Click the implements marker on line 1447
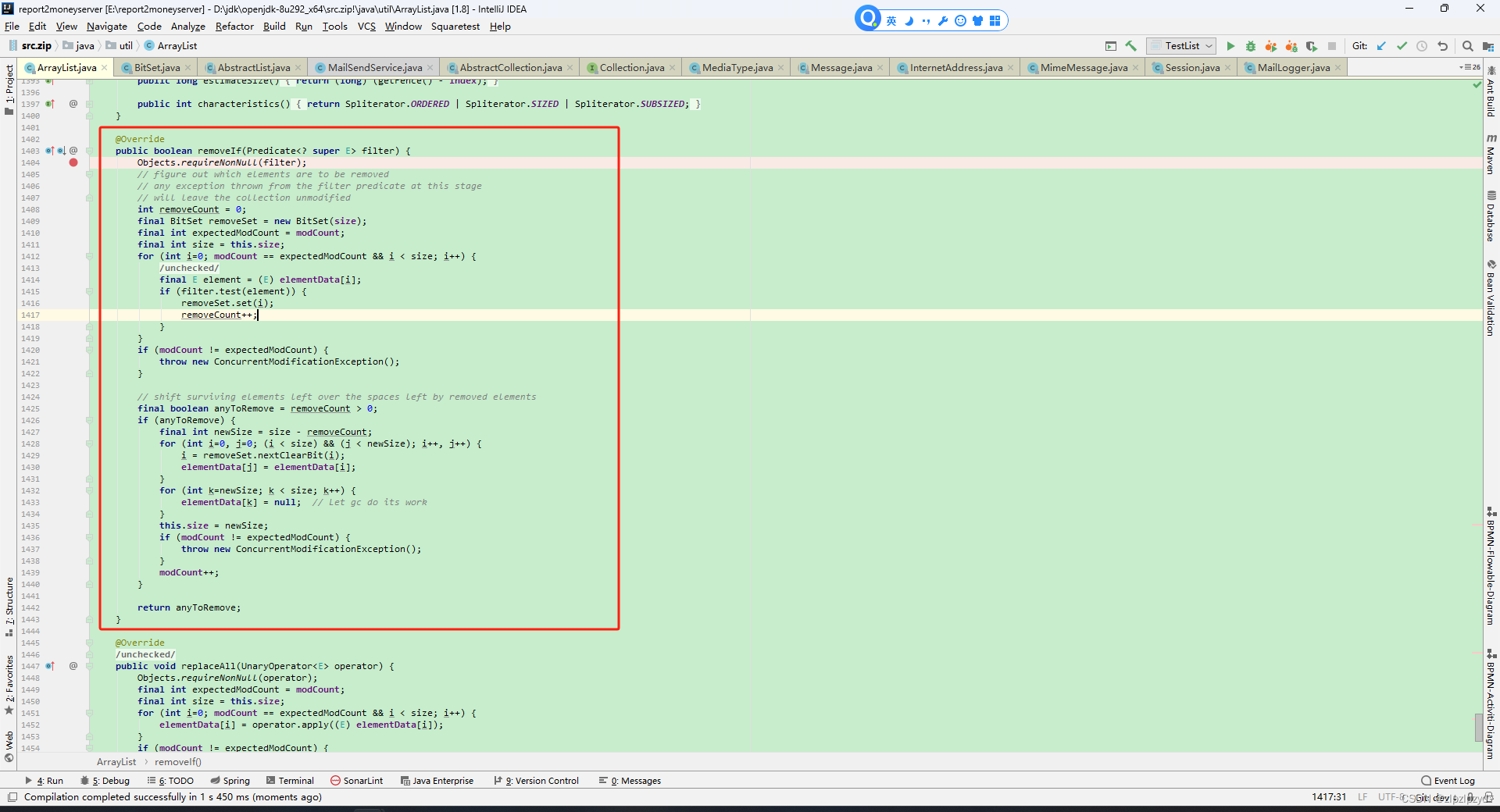Screen dimensions: 1500x812 point(50,666)
